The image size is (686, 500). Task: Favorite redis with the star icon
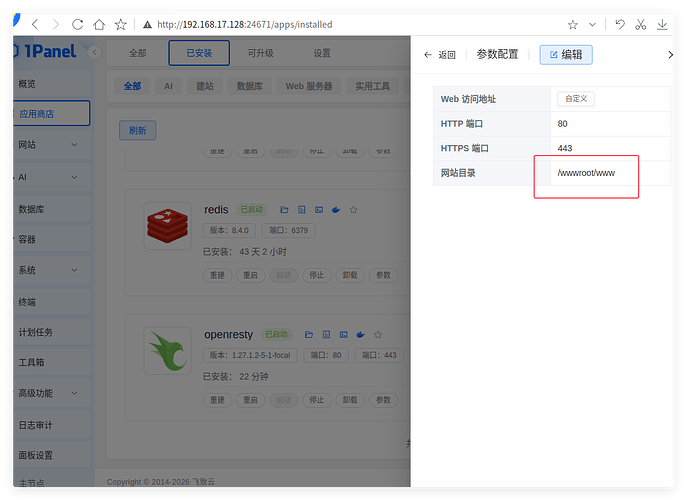pyautogui.click(x=353, y=210)
